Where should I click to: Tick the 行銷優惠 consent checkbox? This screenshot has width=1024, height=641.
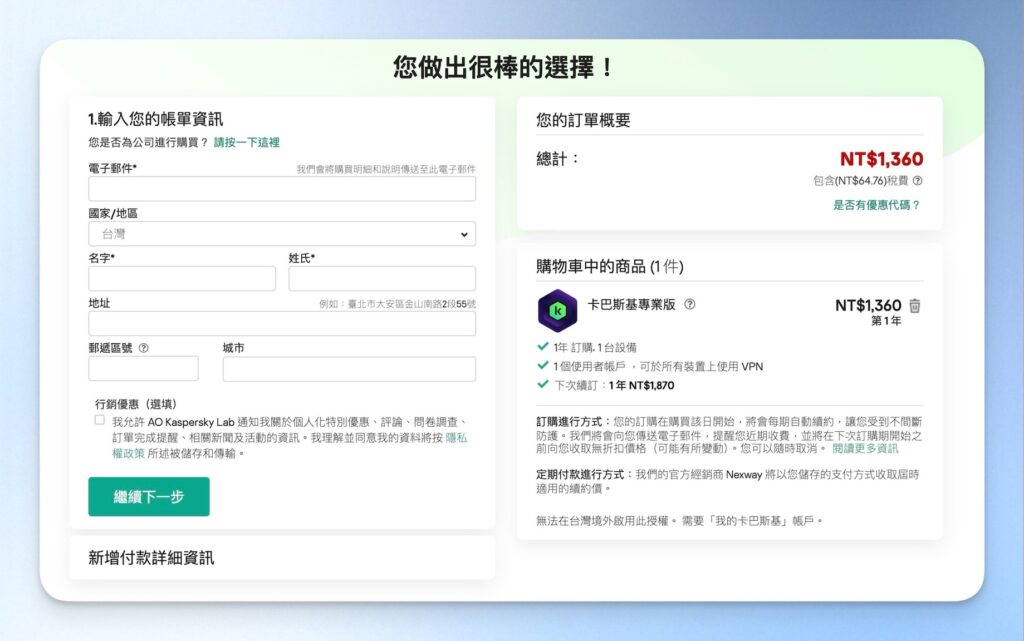[x=99, y=420]
